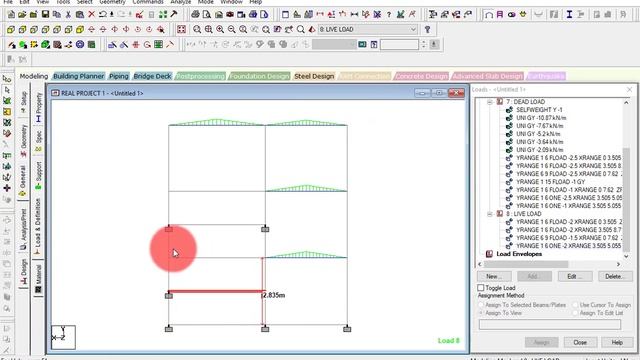Click the Print Preview icon
Viewport: 640px width, 360px height.
click(207, 15)
